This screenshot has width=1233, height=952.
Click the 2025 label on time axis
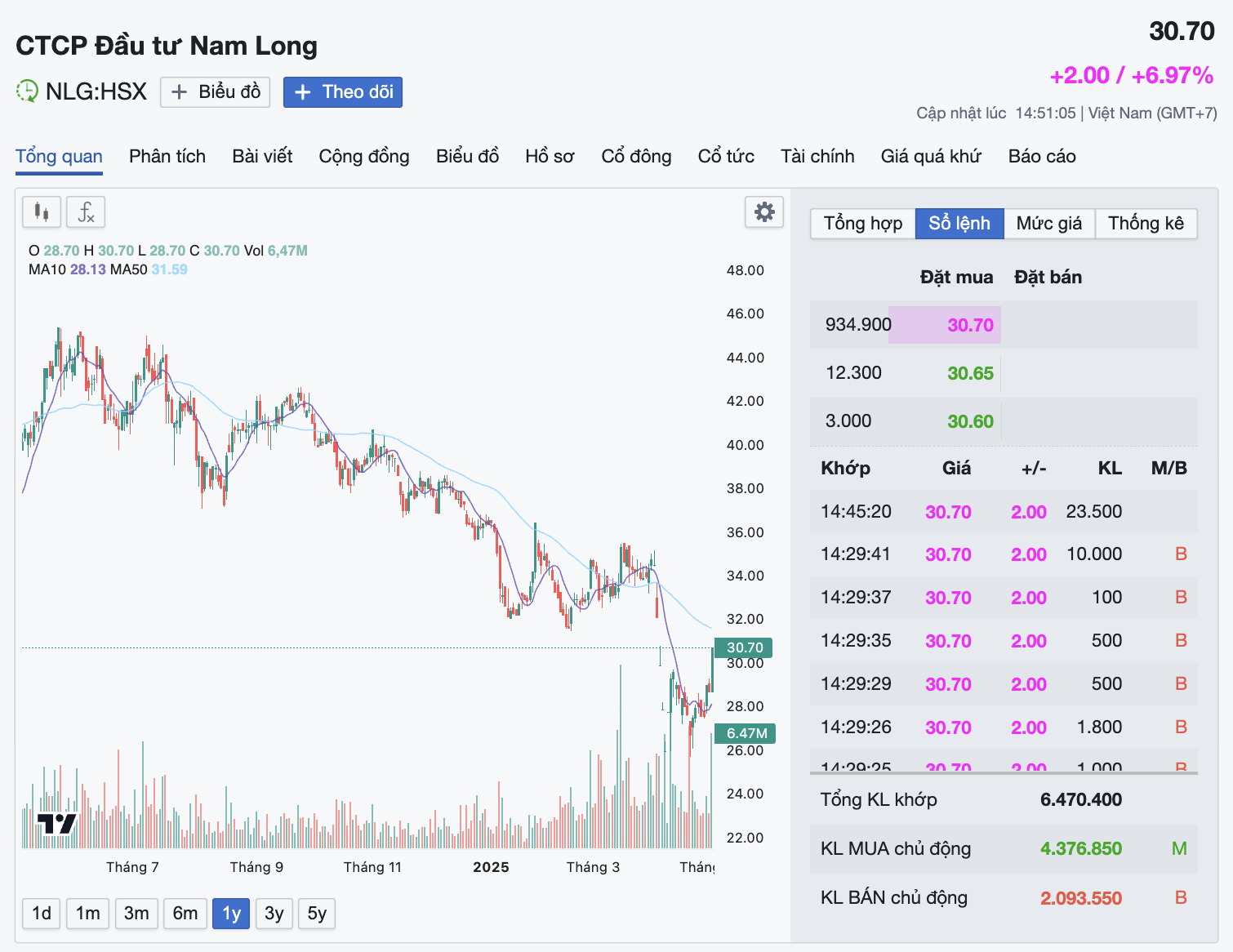pyautogui.click(x=491, y=867)
